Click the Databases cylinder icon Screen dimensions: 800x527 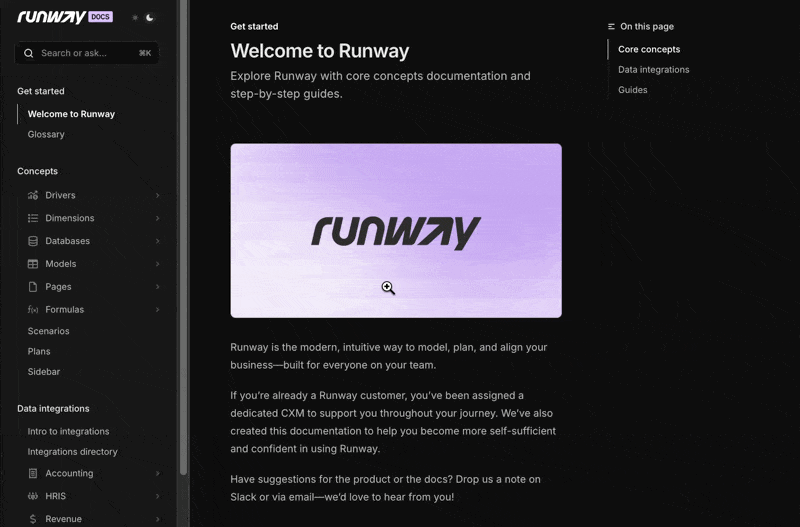[x=33, y=241]
